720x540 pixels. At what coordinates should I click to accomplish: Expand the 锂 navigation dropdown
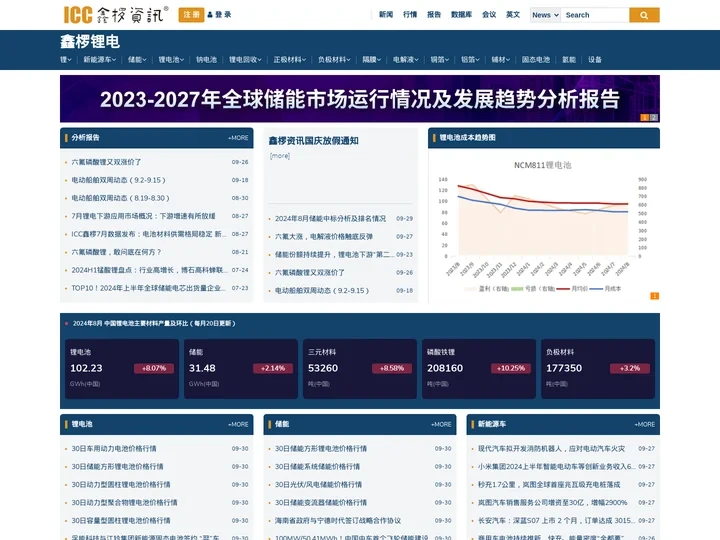pos(66,60)
